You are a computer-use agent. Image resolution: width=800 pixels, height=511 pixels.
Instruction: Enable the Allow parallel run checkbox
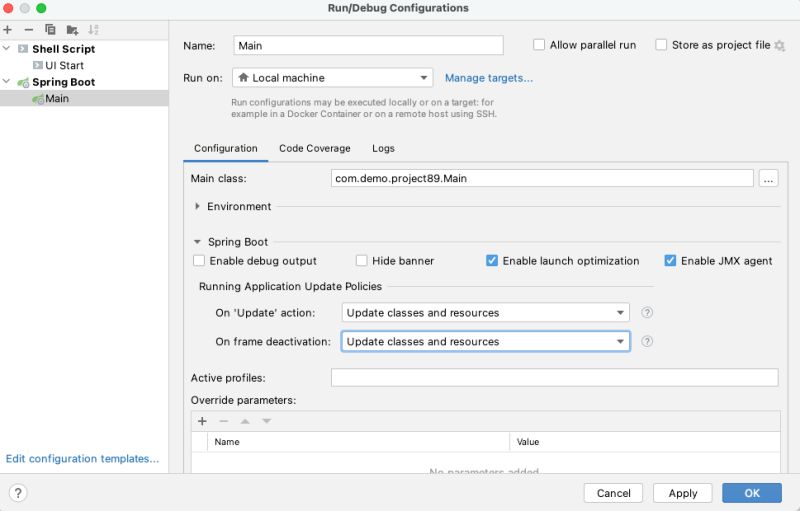tap(540, 45)
